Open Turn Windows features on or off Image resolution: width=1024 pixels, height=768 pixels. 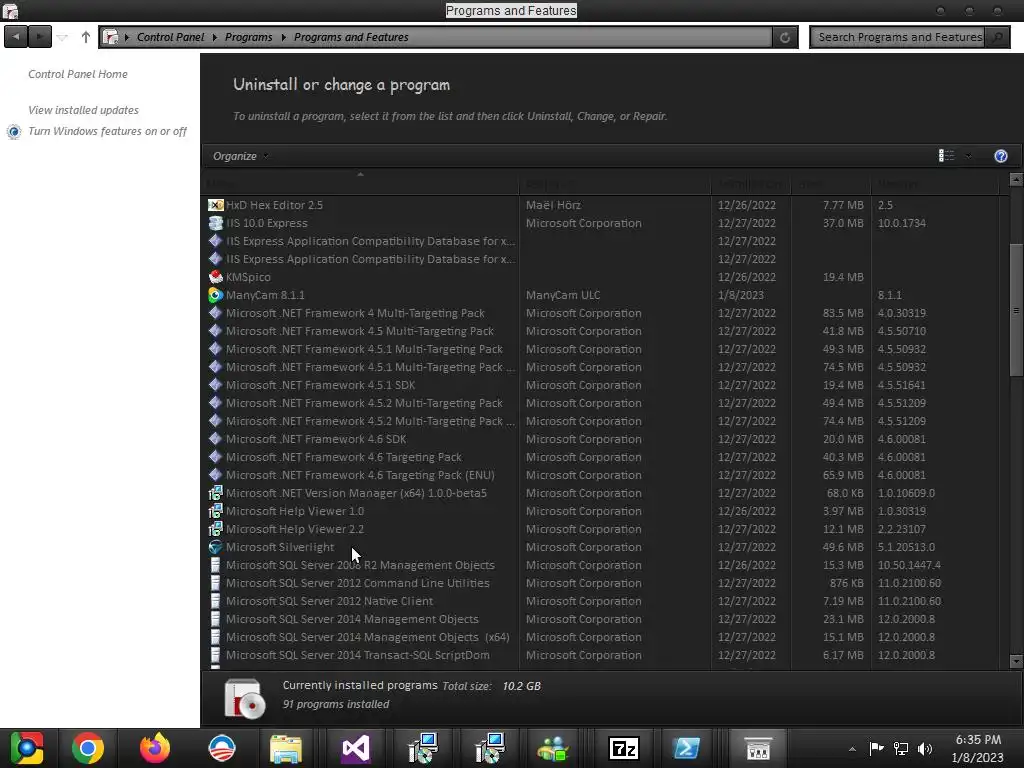click(107, 131)
